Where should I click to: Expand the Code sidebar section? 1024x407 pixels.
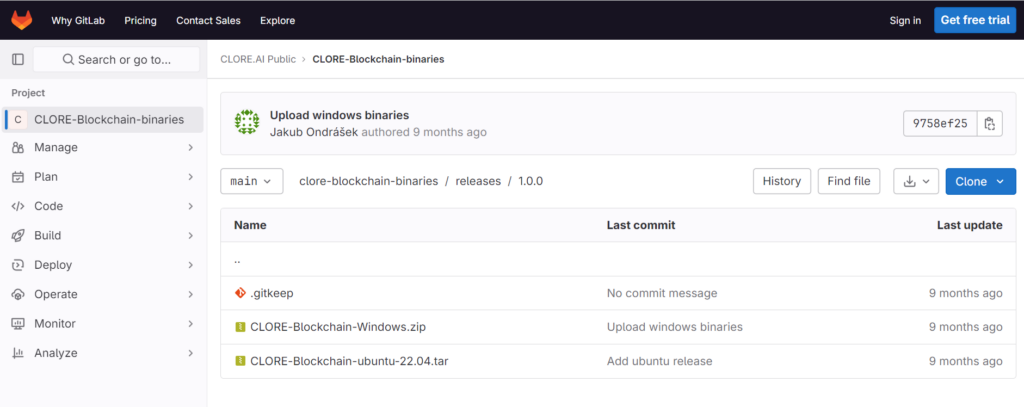click(102, 206)
